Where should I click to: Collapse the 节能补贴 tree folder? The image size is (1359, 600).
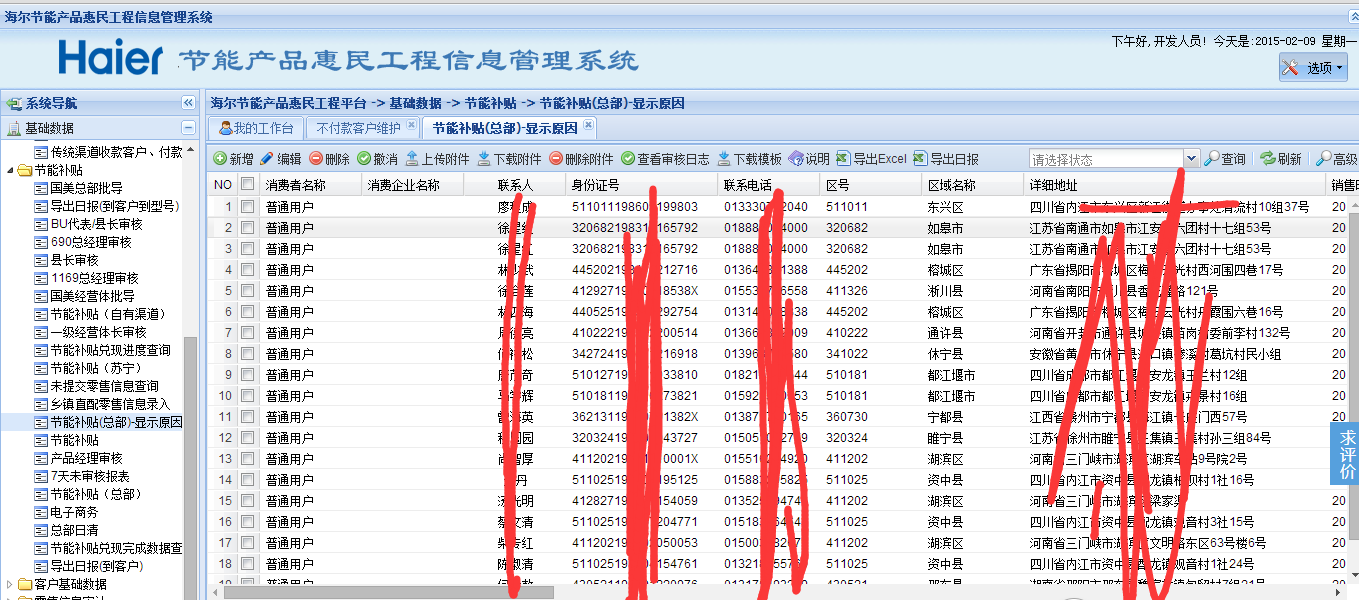(x=9, y=170)
